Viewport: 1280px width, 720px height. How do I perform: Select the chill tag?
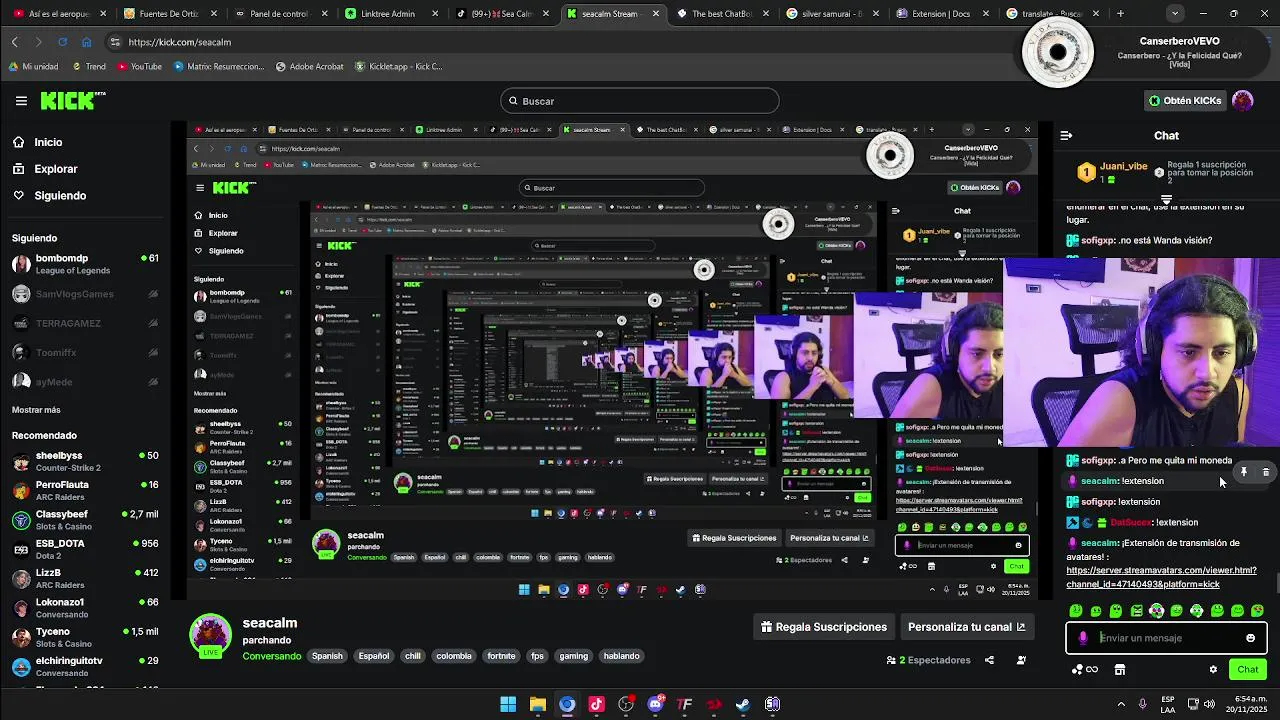[x=413, y=656]
